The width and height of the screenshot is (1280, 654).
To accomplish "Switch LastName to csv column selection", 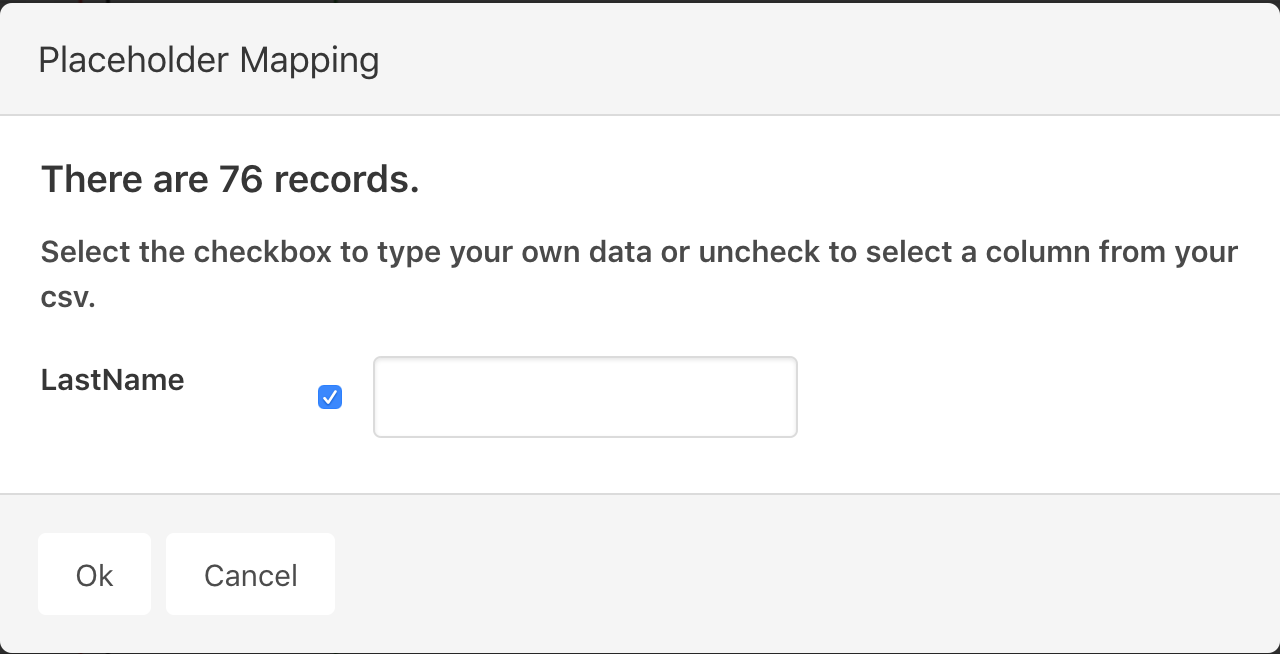I will [330, 397].
